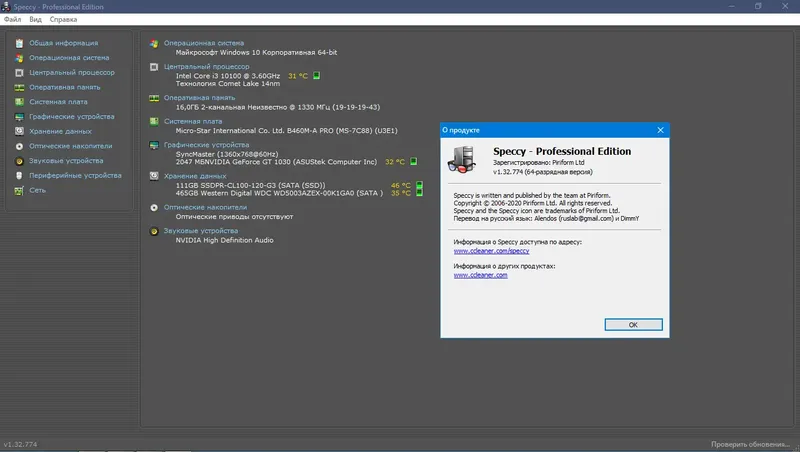Click the Оперативная память sidebar RAM icon

coord(19,87)
